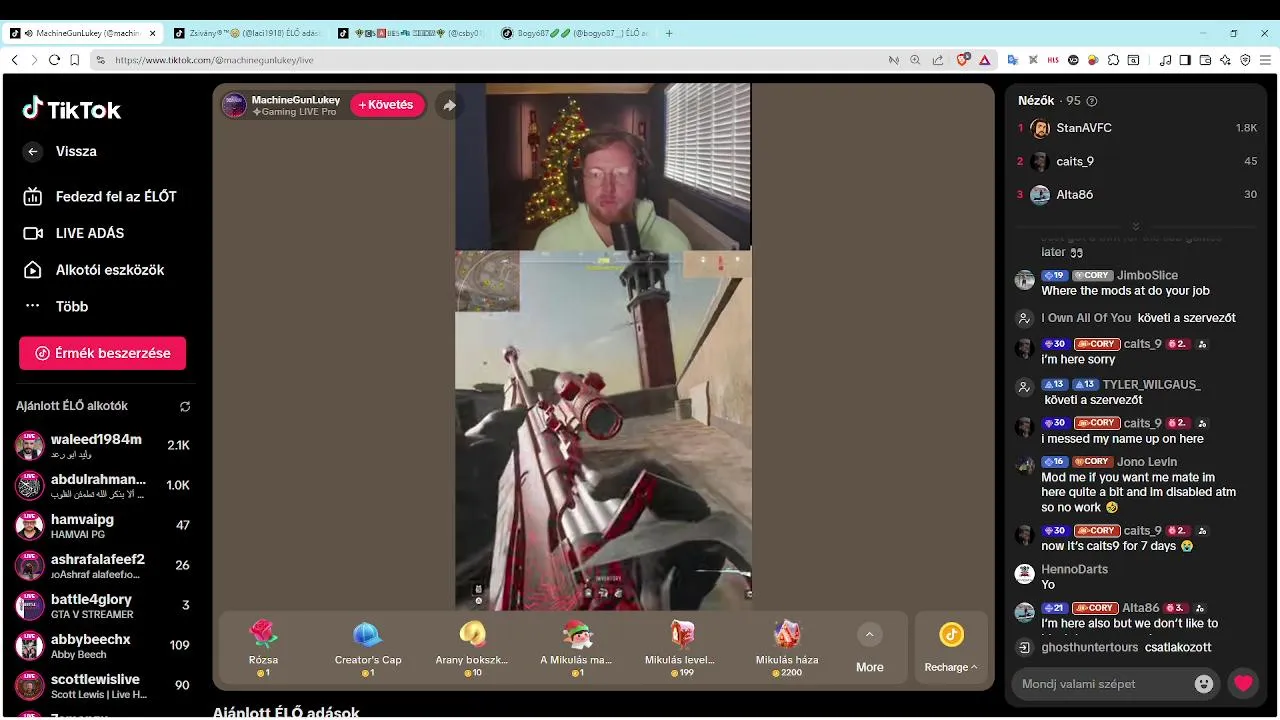
Task: Reload the page
Action: click(x=54, y=60)
